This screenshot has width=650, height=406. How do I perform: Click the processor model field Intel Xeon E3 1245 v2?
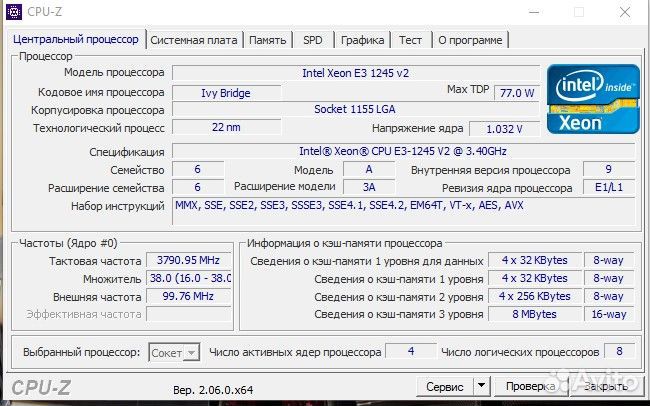(356, 73)
